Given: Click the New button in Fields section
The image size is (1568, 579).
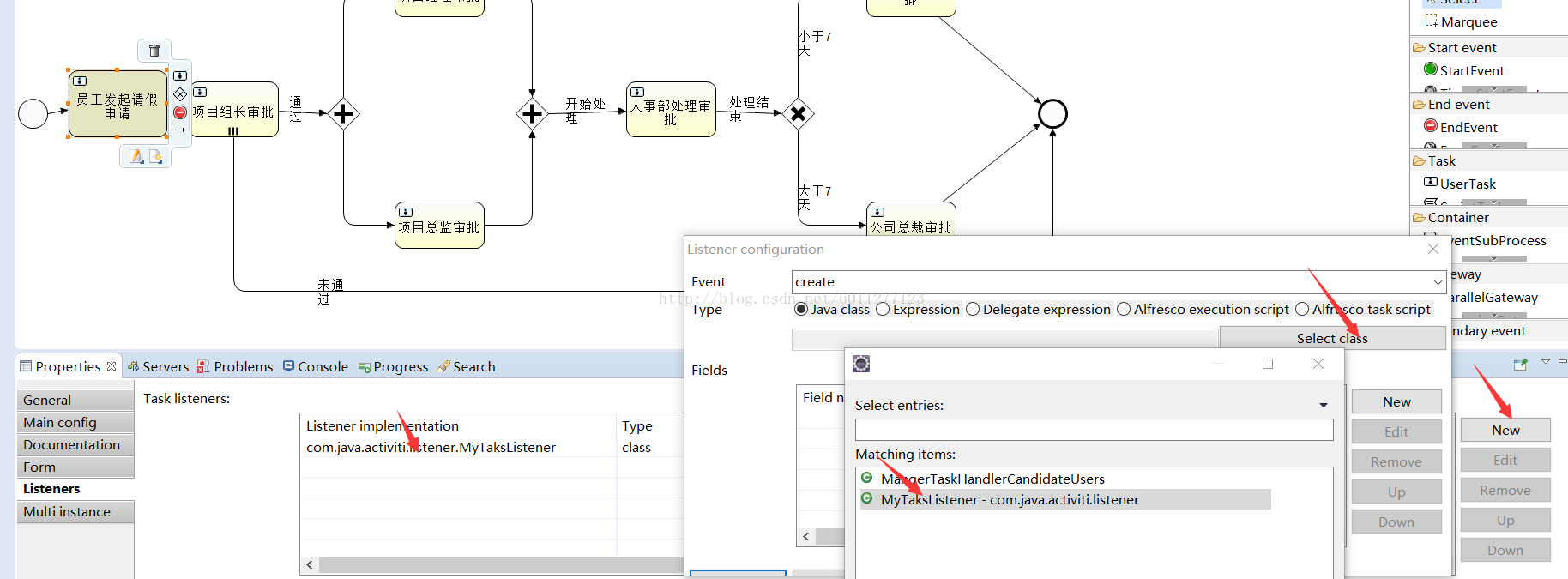Looking at the screenshot, I should (x=1396, y=401).
